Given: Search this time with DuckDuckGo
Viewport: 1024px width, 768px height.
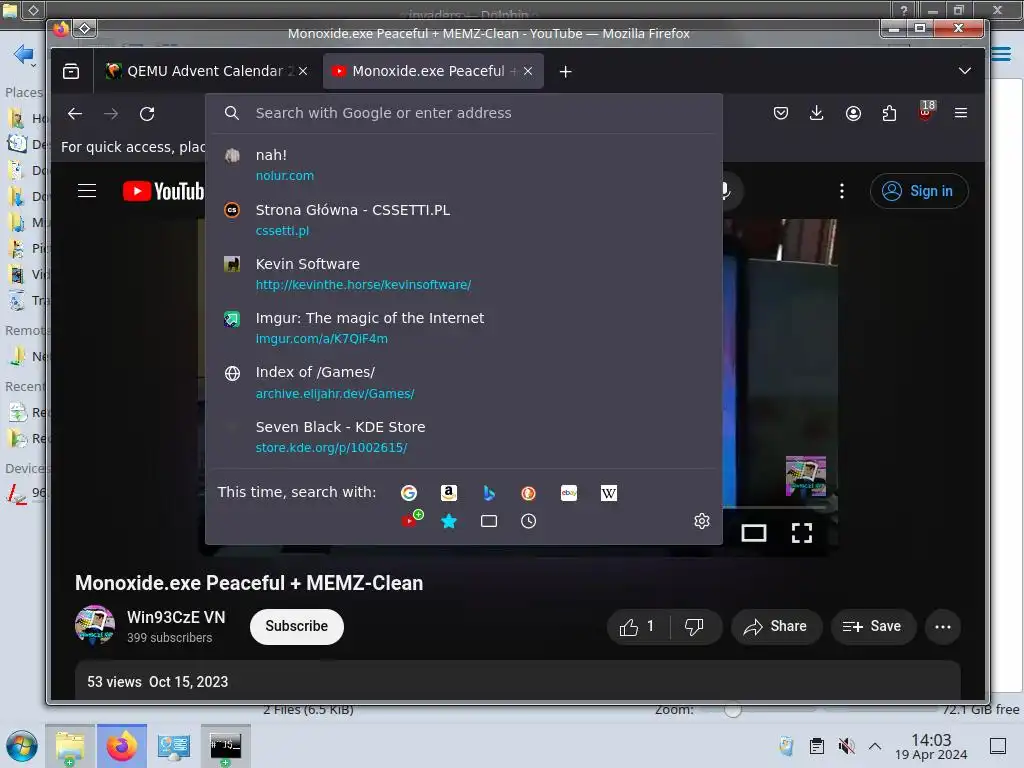Looking at the screenshot, I should pyautogui.click(x=528, y=493).
